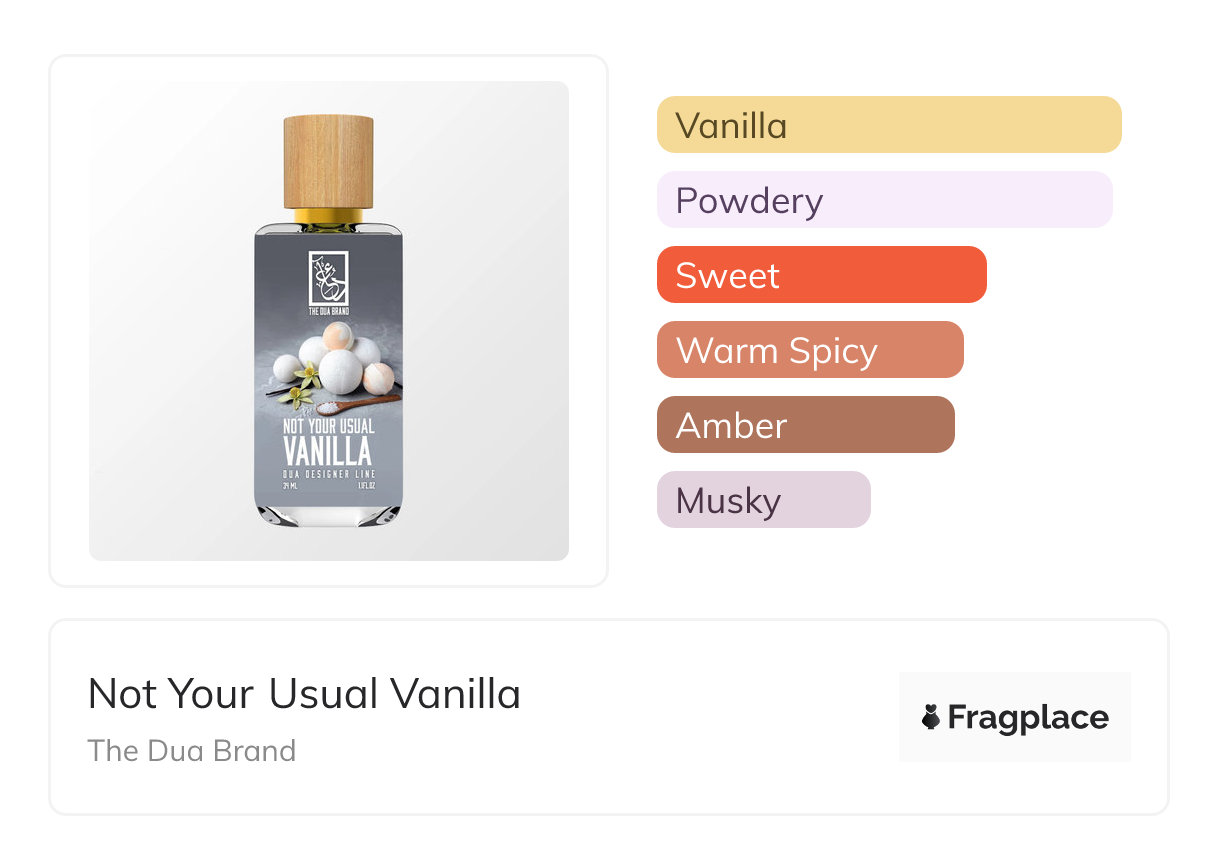
Task: Click "THE DUA BRAND" text under bottle emblem
Action: [328, 312]
